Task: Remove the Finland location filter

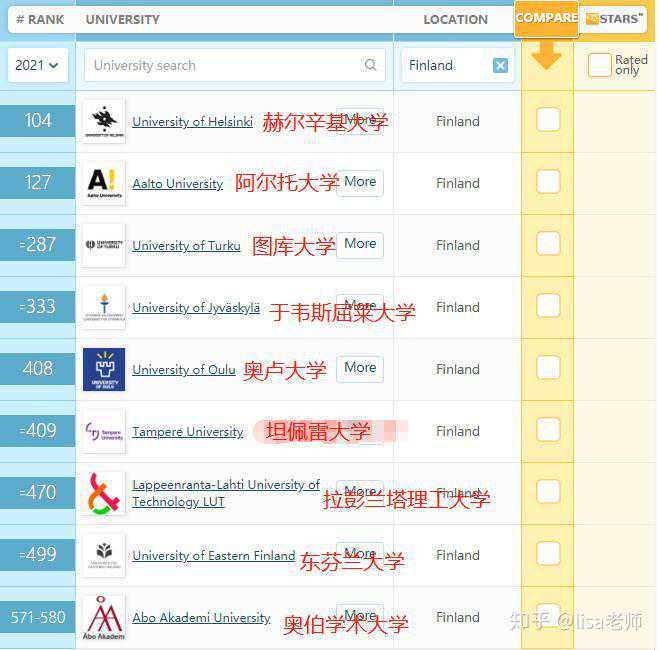Action: (x=500, y=66)
